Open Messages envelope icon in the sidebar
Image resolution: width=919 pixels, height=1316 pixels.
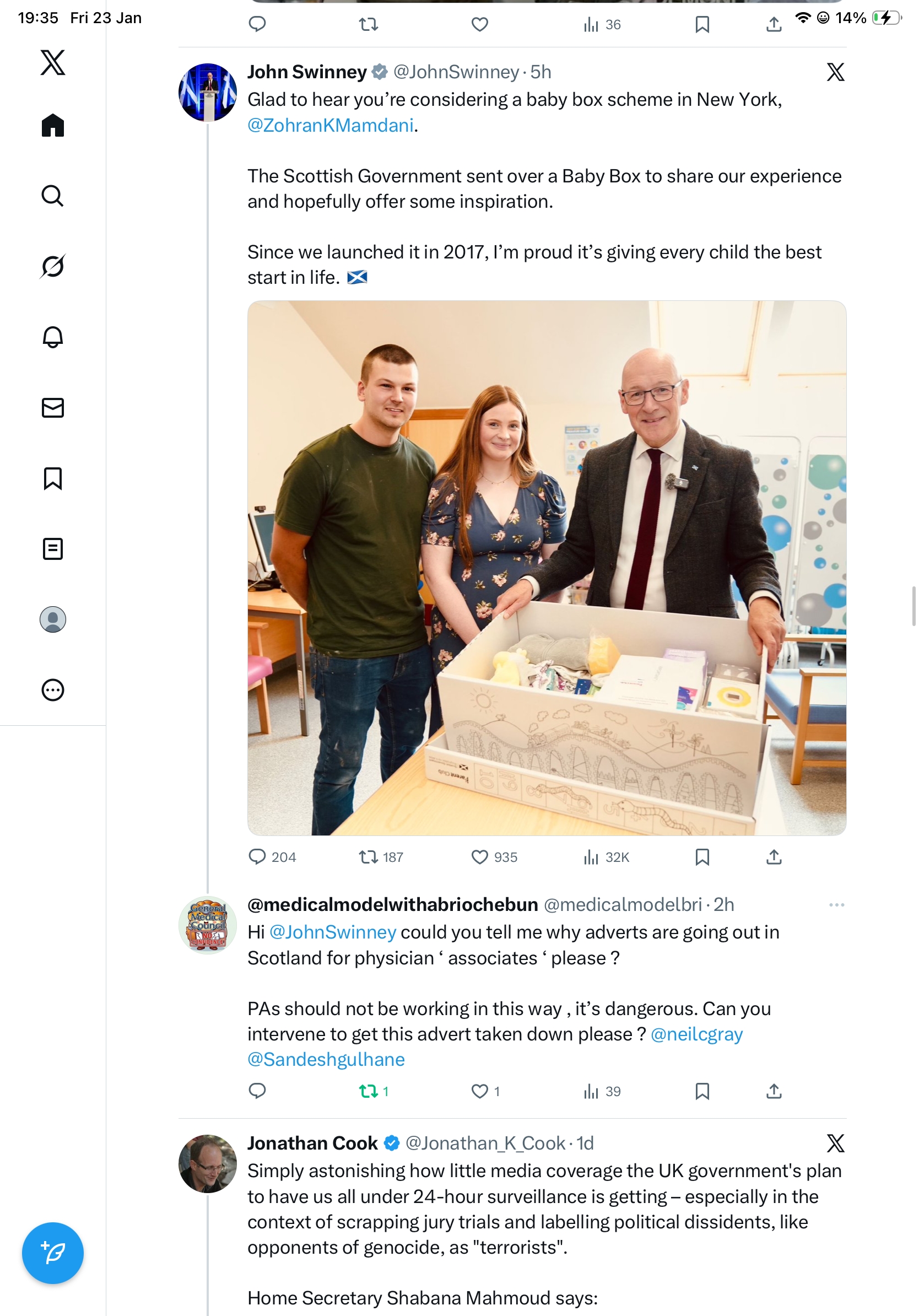53,407
